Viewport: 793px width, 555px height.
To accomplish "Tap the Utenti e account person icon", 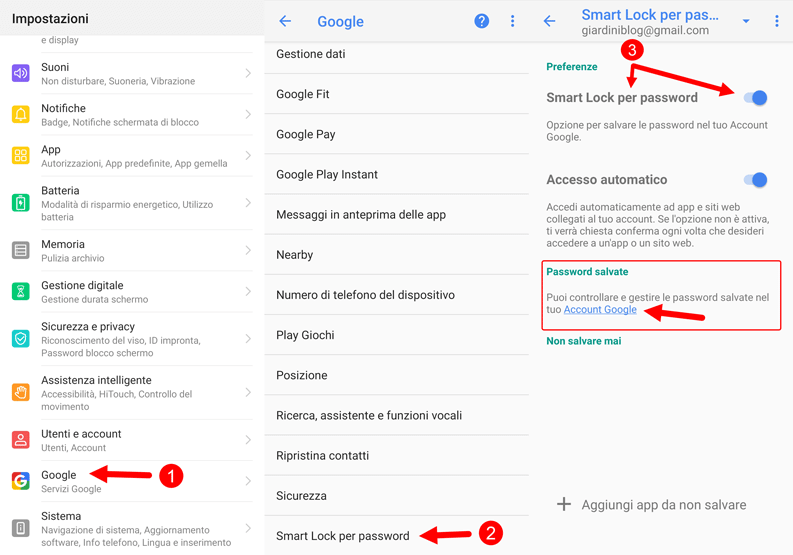I will pos(21,440).
